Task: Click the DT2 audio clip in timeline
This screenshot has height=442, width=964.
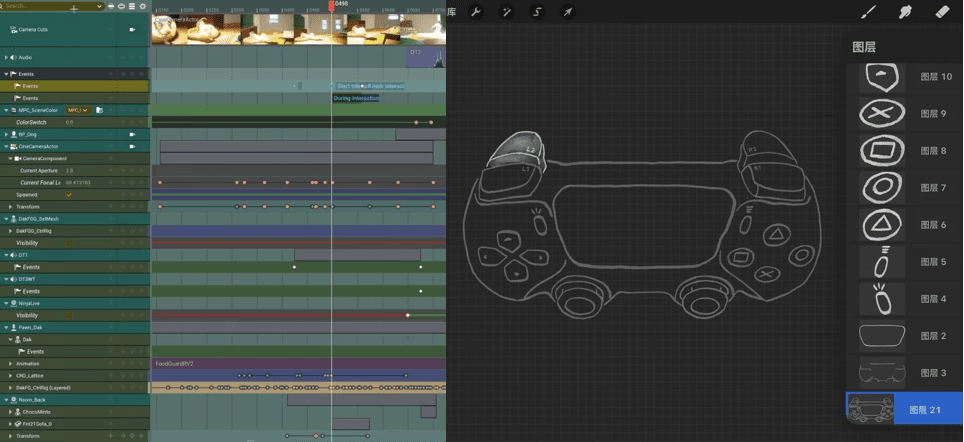Action: pos(427,57)
